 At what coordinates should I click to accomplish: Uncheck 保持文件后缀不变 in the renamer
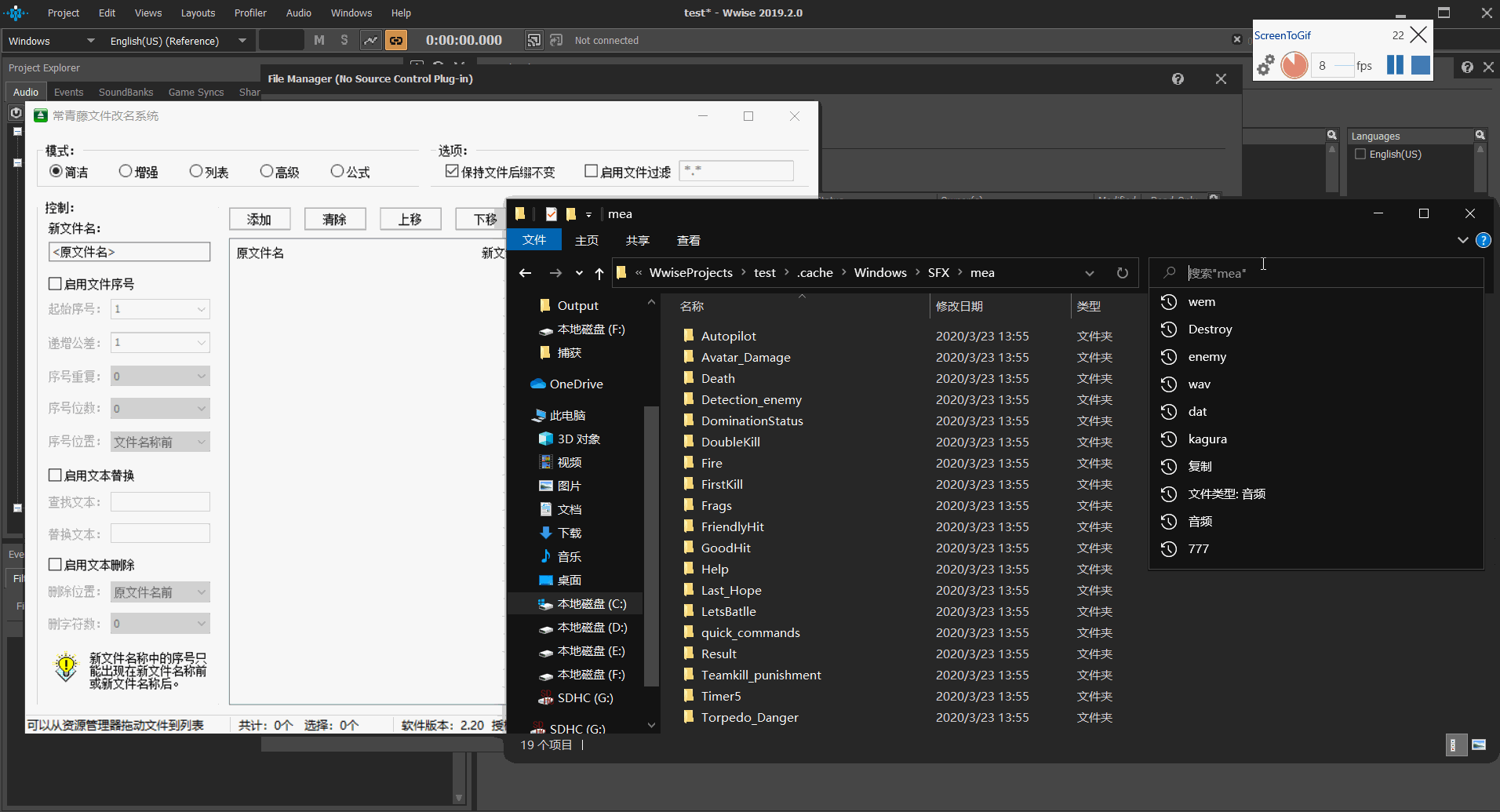(452, 171)
